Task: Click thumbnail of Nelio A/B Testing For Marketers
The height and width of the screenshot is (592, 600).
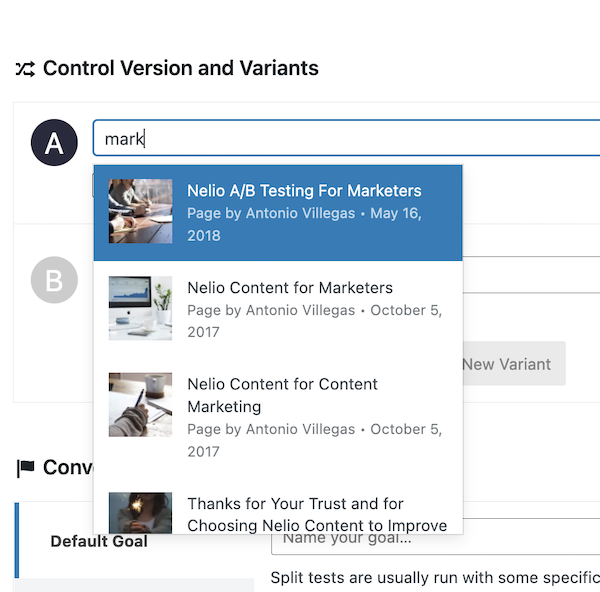Action: [140, 211]
